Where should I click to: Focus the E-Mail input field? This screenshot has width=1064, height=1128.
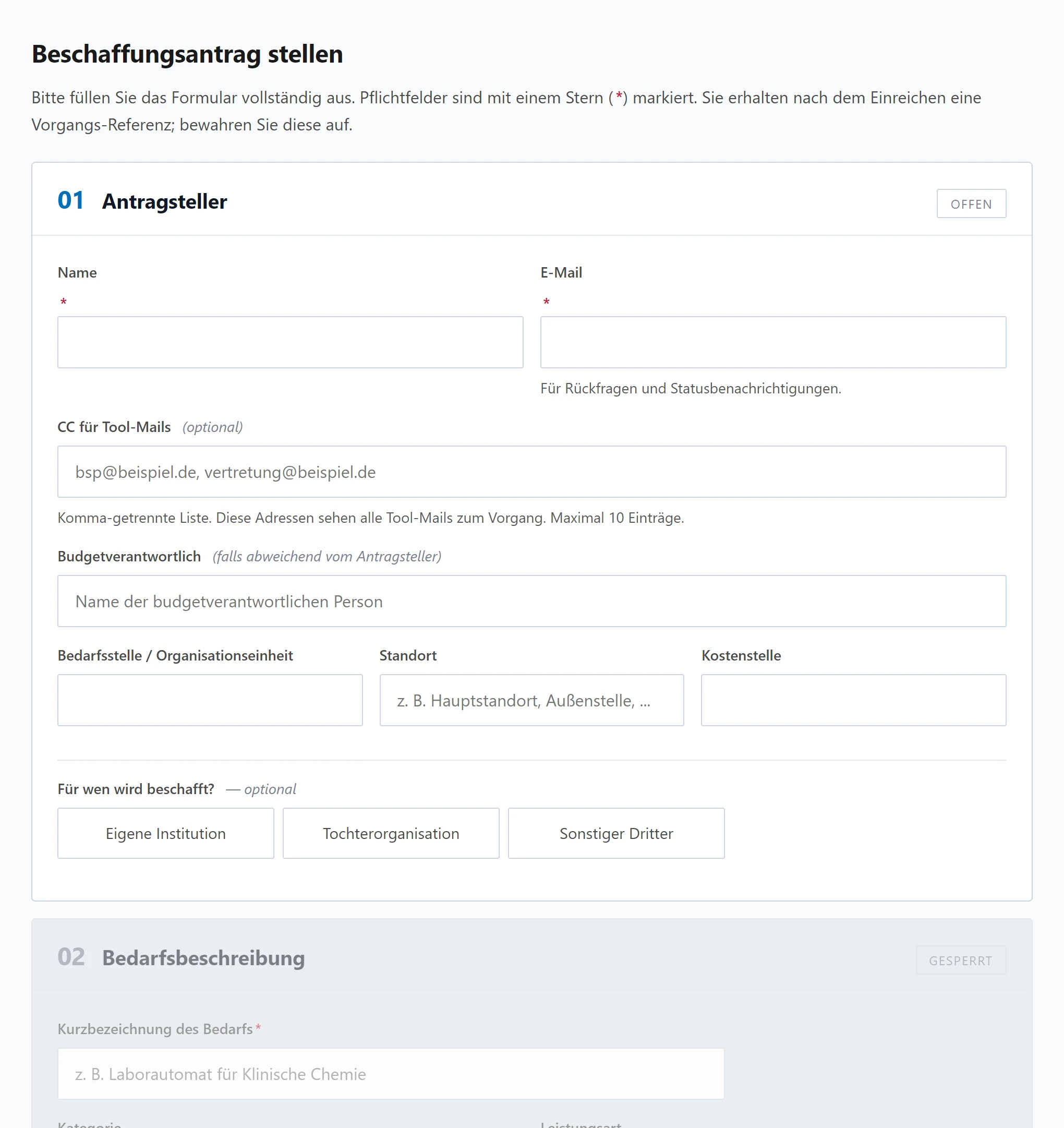coord(773,342)
